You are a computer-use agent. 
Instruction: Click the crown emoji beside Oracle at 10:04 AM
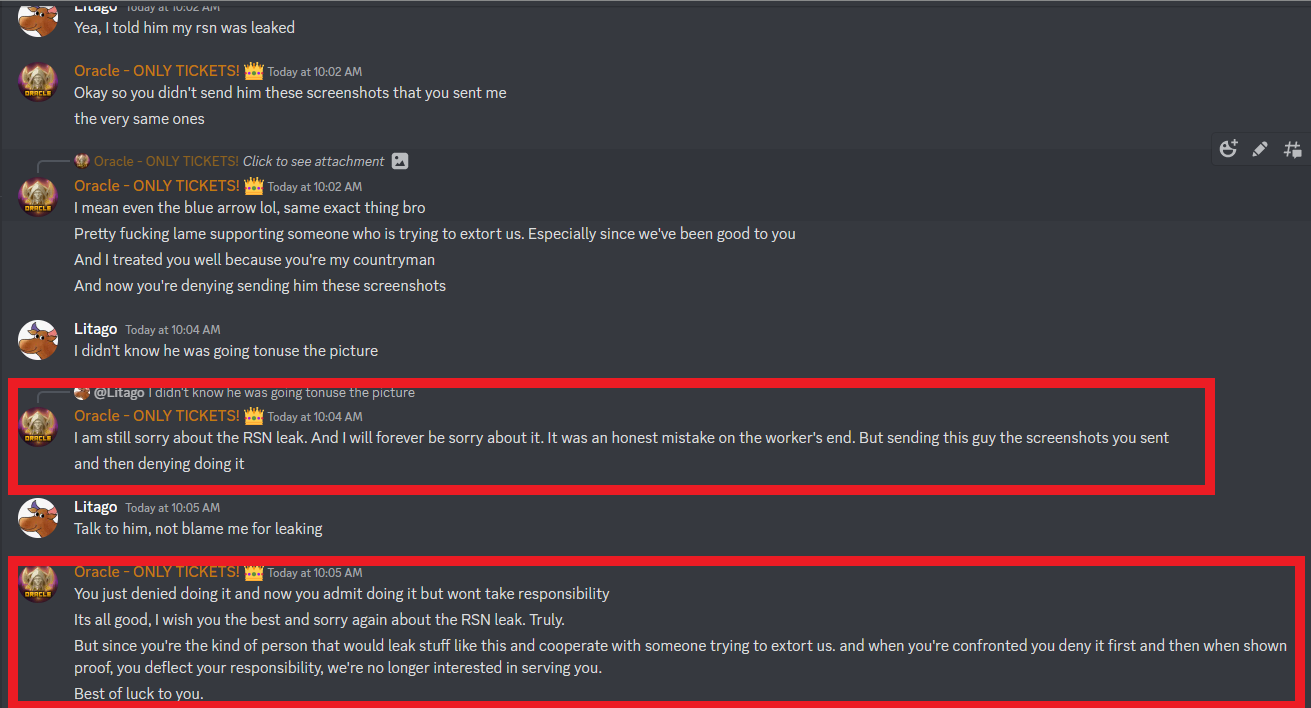(254, 415)
